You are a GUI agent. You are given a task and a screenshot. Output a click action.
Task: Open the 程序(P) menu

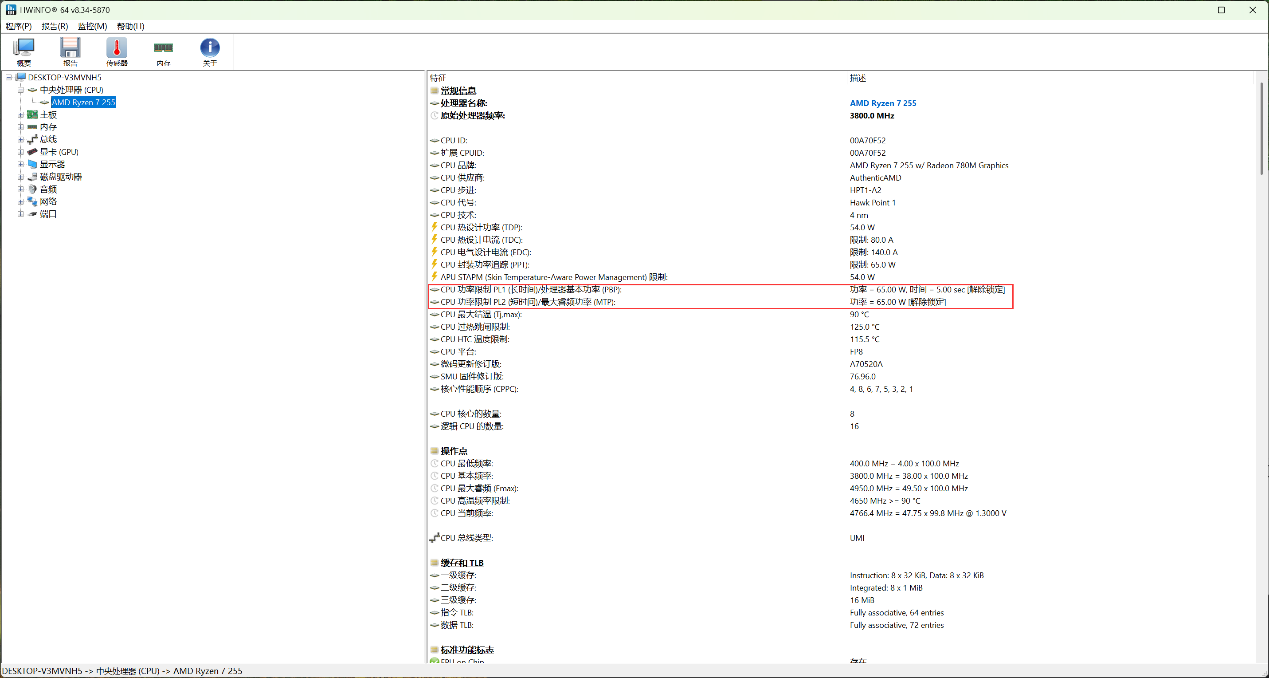coord(18,26)
